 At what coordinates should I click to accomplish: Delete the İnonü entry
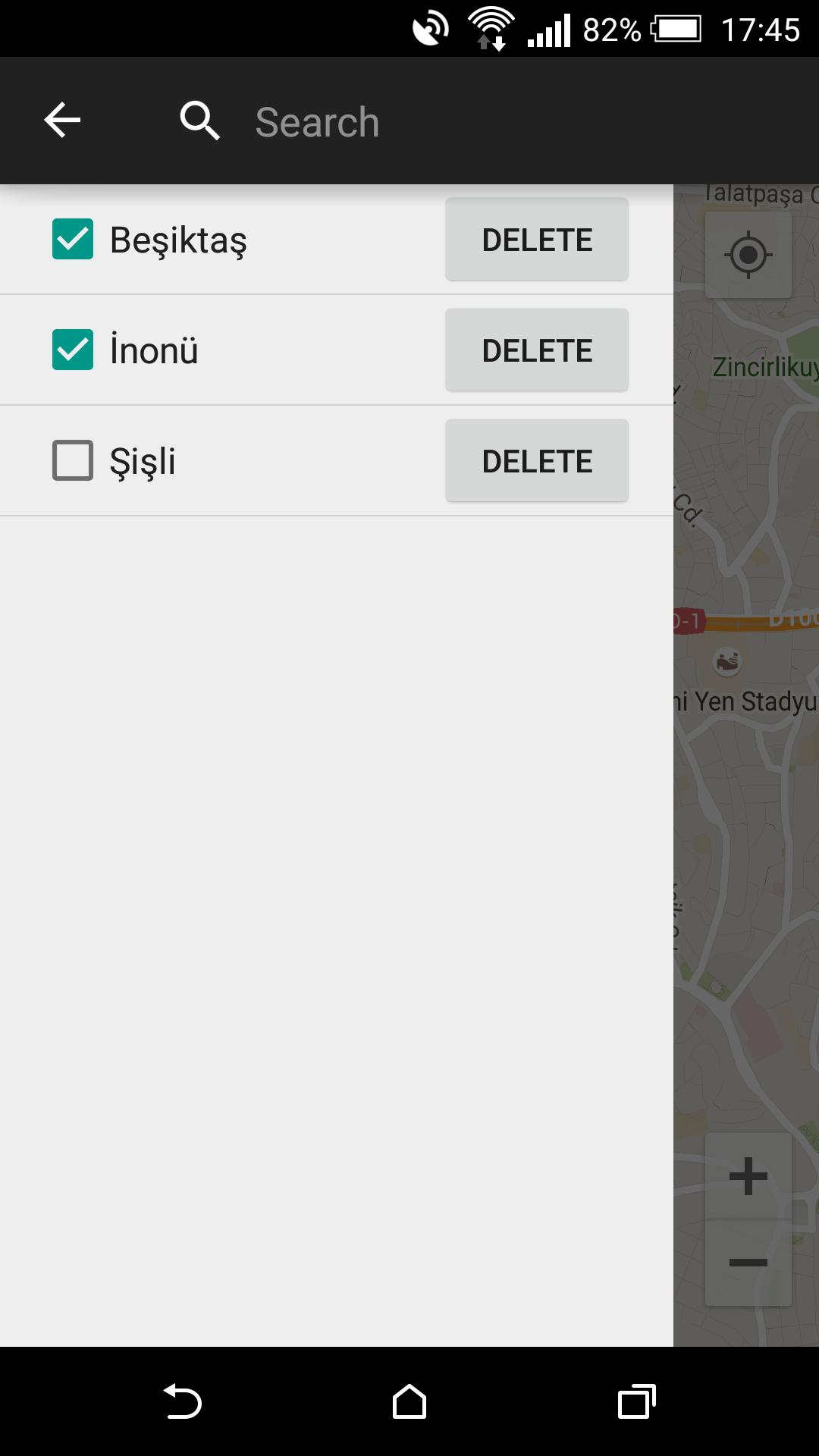click(537, 350)
